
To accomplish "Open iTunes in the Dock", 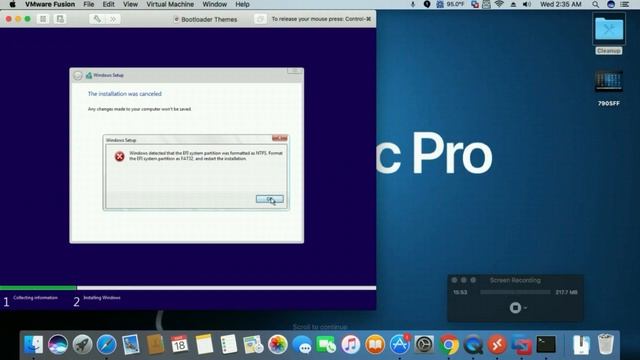I will [351, 344].
